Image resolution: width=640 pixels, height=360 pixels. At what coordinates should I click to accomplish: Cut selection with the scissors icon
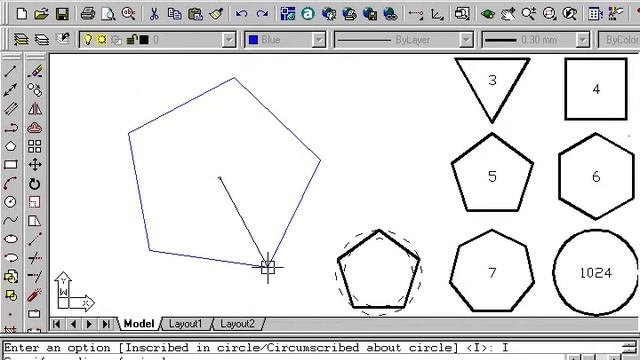click(x=154, y=14)
